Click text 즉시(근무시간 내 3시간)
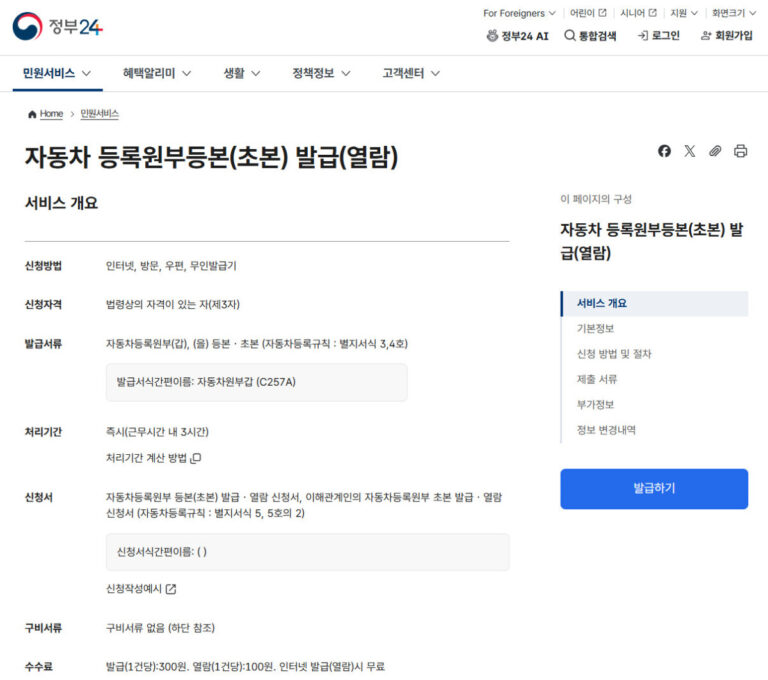 coord(157,432)
